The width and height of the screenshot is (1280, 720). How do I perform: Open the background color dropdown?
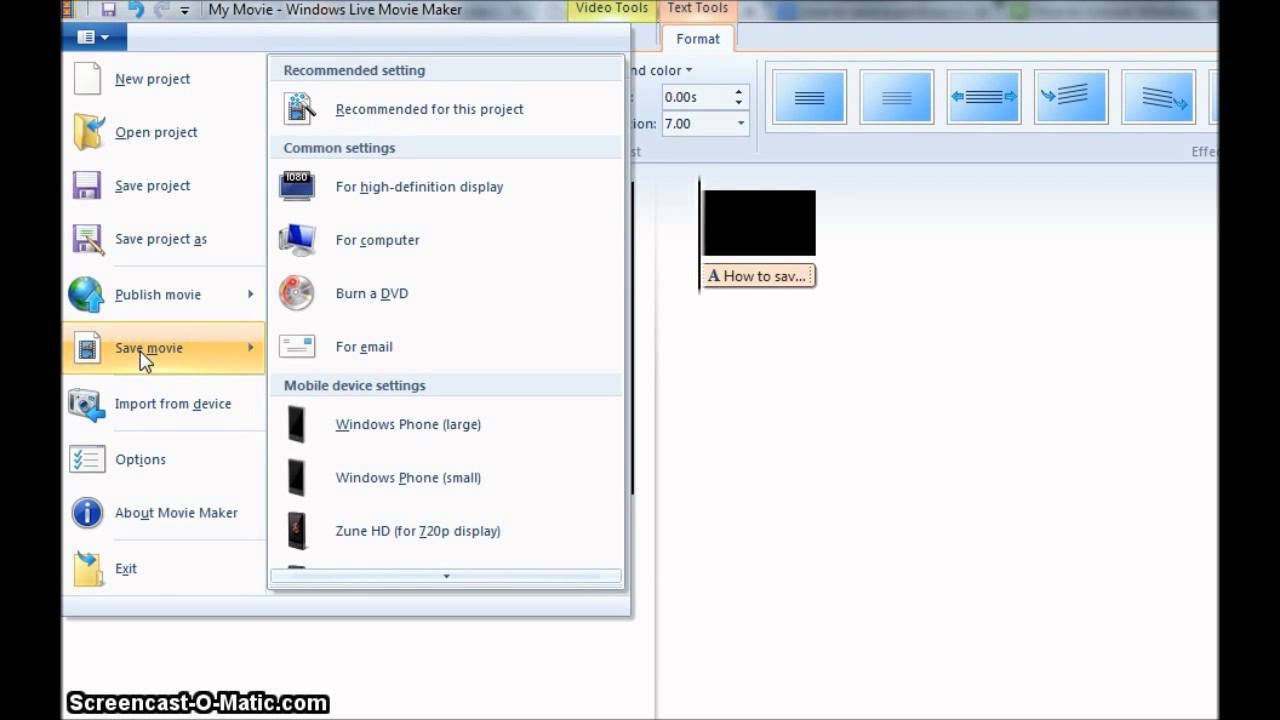[x=689, y=71]
